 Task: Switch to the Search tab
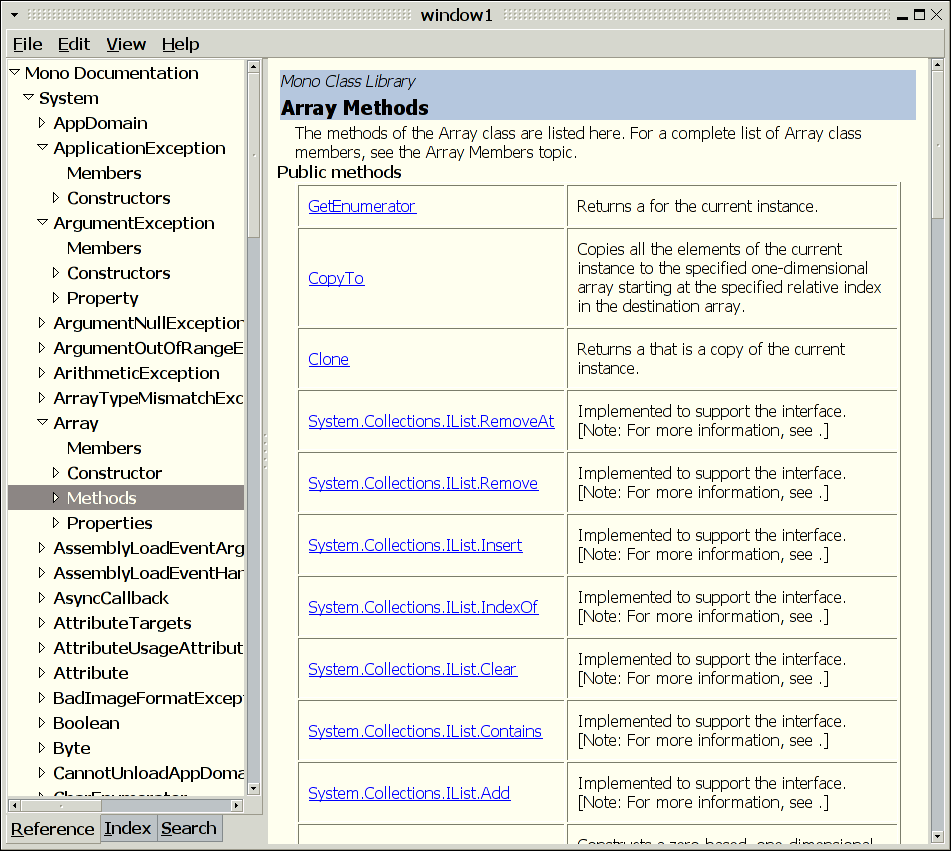tap(188, 828)
